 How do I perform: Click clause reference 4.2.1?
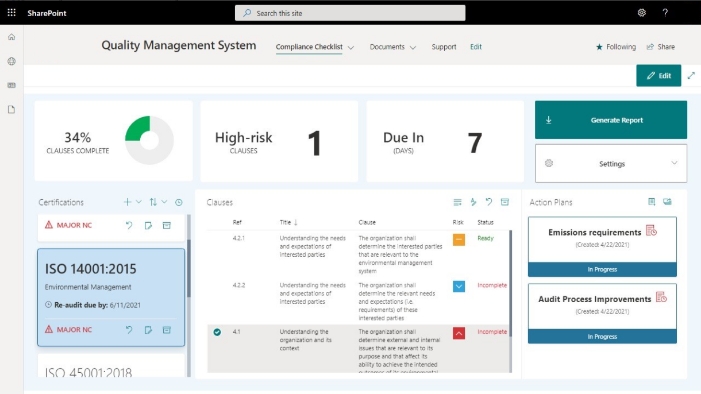tap(238, 238)
